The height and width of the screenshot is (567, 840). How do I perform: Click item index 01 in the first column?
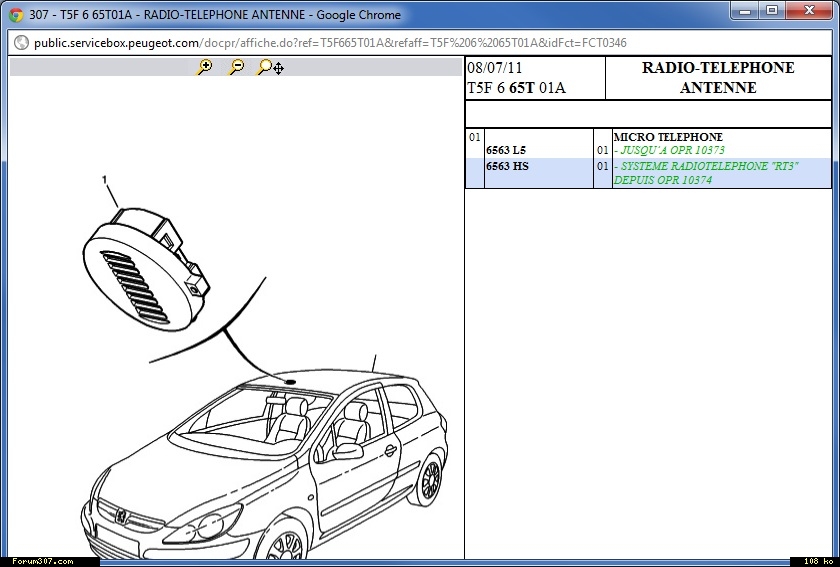[x=475, y=137]
